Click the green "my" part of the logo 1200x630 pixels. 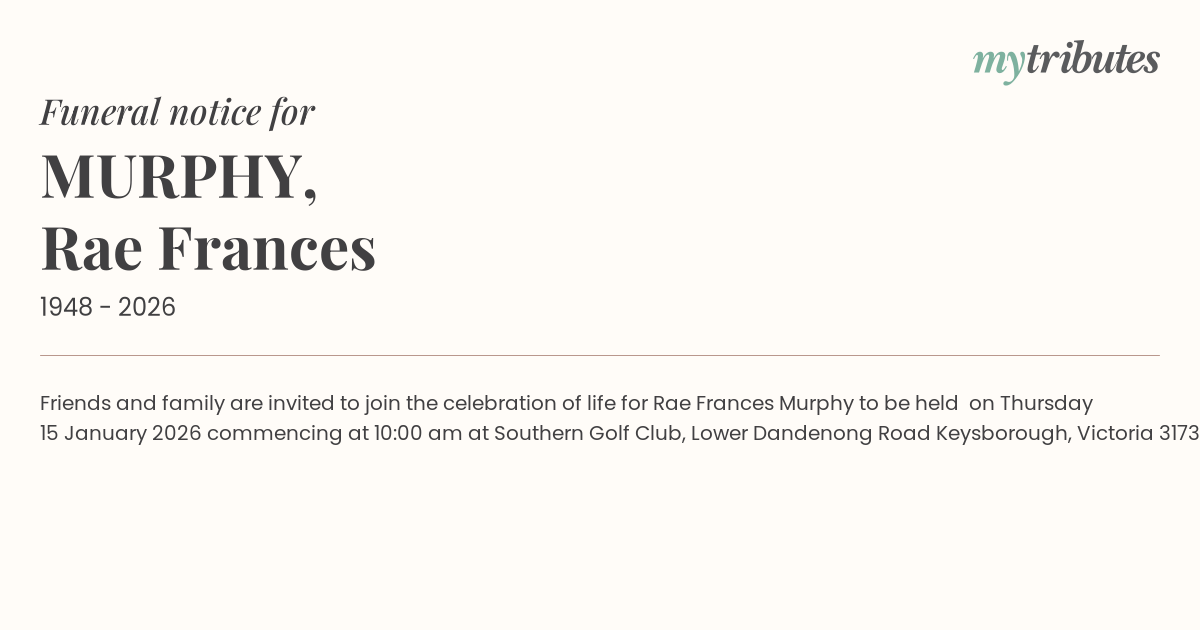point(998,62)
